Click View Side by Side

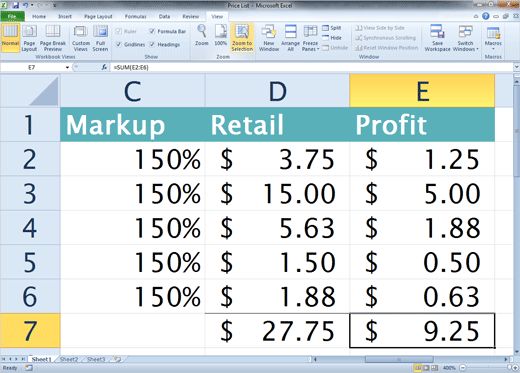pyautogui.click(x=379, y=28)
